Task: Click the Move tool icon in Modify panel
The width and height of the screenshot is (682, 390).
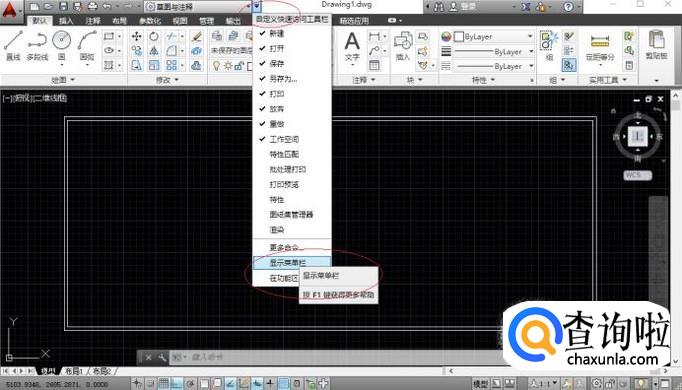Action: click(137, 37)
